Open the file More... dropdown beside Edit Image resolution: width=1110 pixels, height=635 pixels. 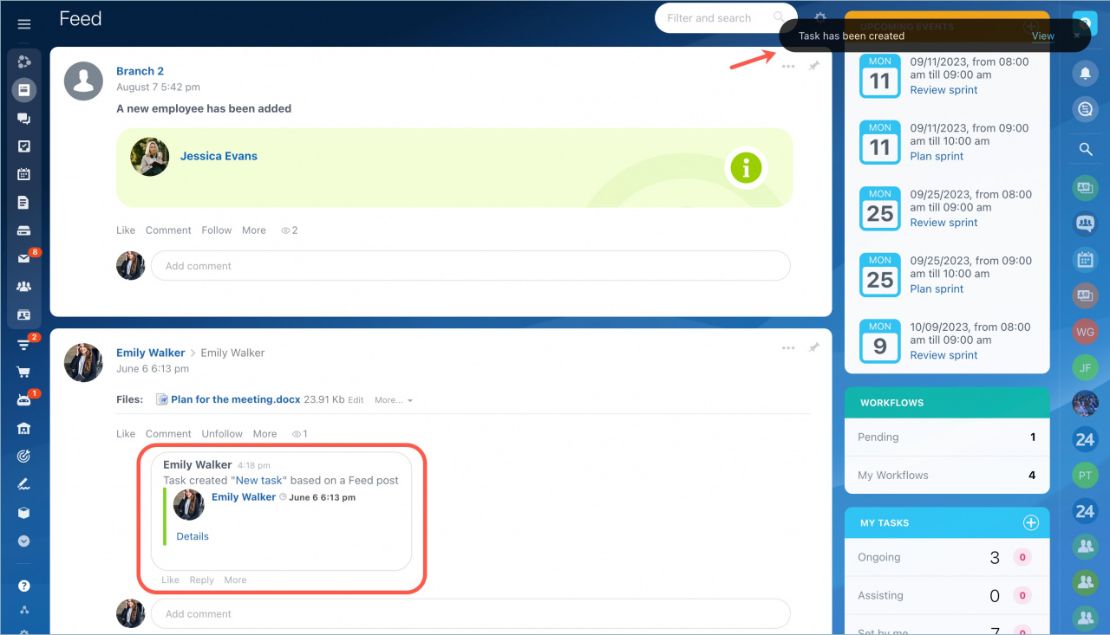point(394,400)
